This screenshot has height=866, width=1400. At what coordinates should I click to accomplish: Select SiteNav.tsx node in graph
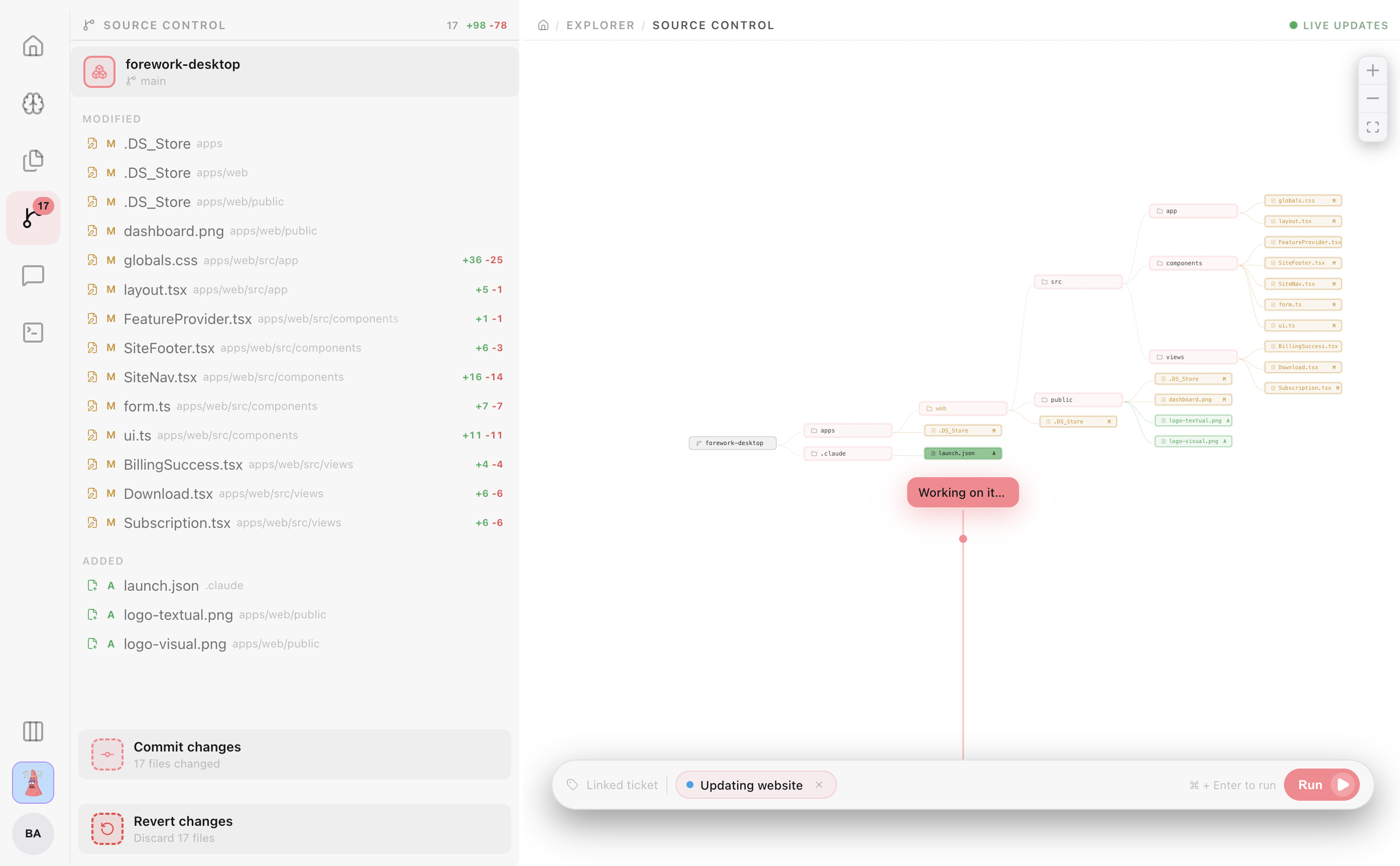1303,283
